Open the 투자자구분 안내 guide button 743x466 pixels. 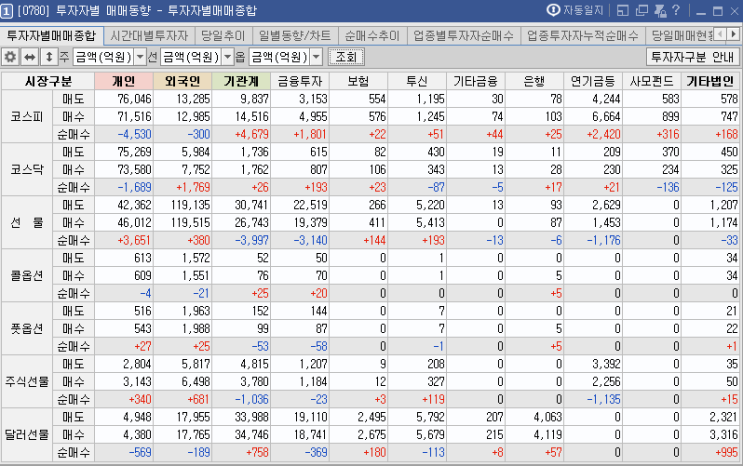[692, 57]
